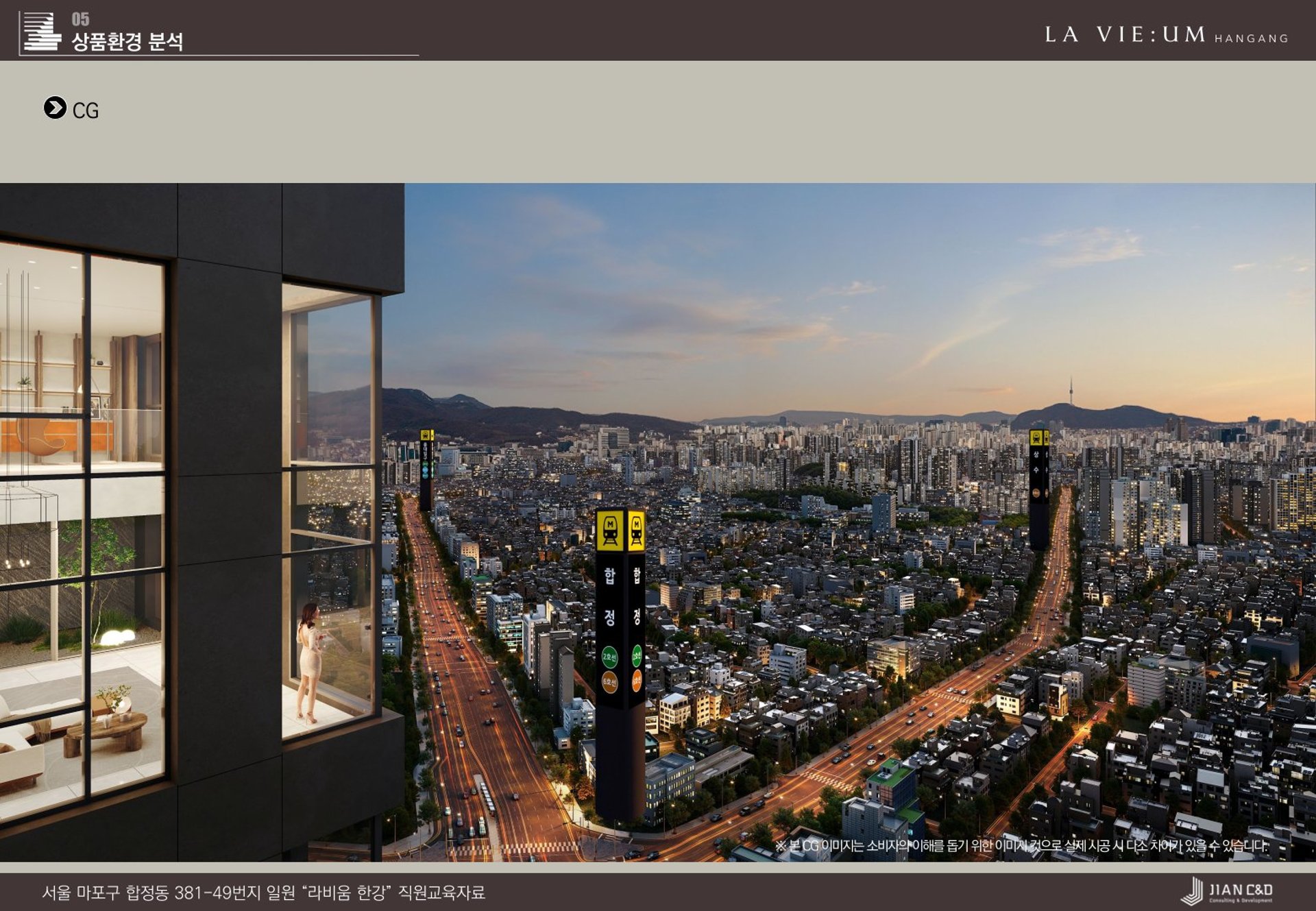Click the orange Line 6 circle on the Hapjeong sign
1316x911 pixels.
609,682
